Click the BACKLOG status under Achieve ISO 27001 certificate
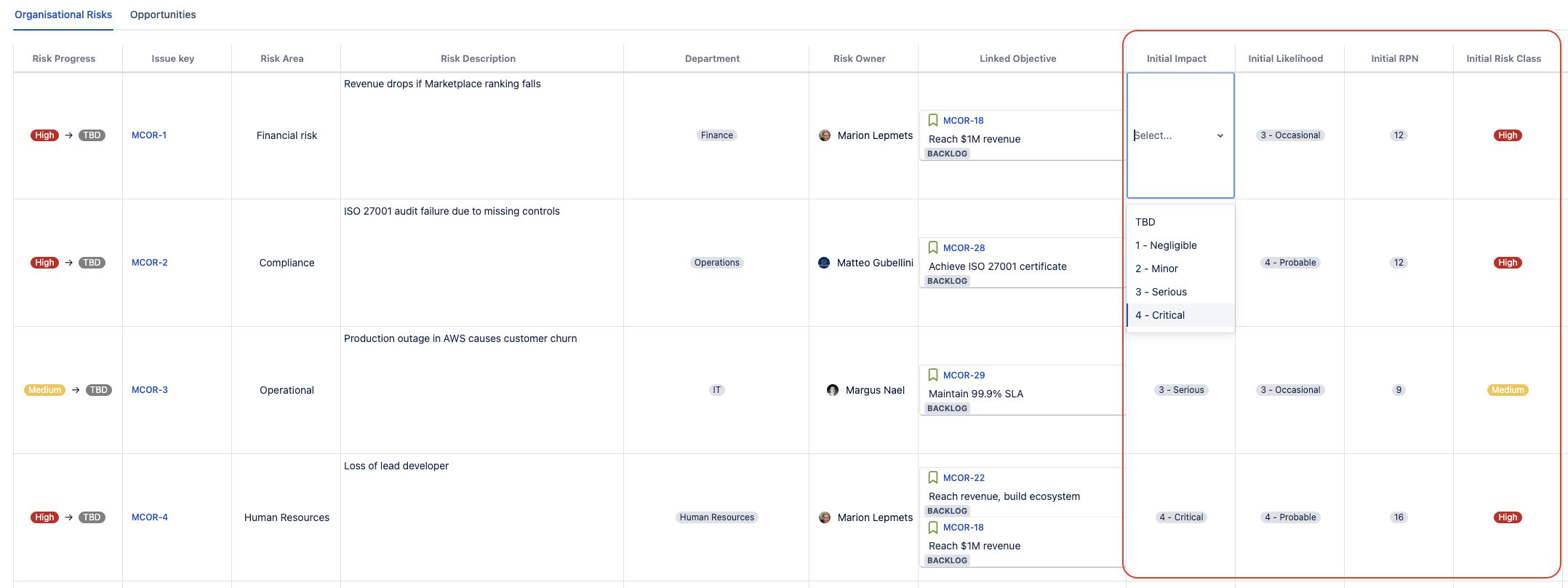 pos(947,281)
